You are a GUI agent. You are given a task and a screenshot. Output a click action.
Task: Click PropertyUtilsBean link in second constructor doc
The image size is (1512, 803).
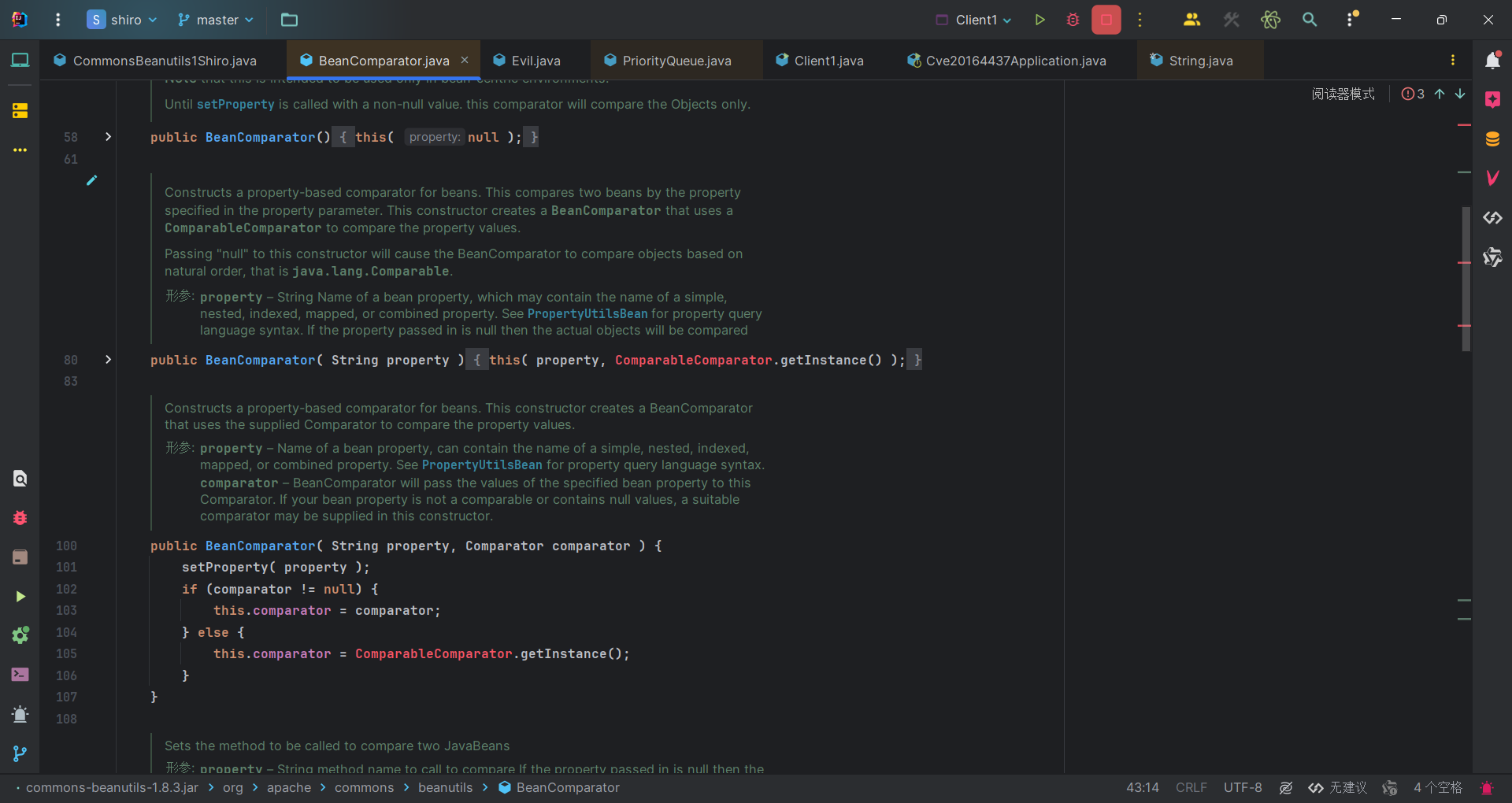(x=482, y=465)
